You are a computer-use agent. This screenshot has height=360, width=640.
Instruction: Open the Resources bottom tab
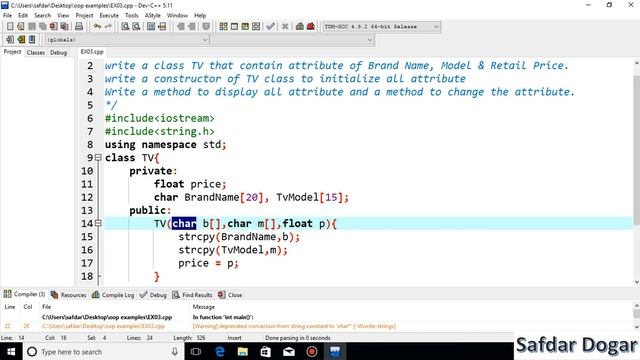(69, 295)
